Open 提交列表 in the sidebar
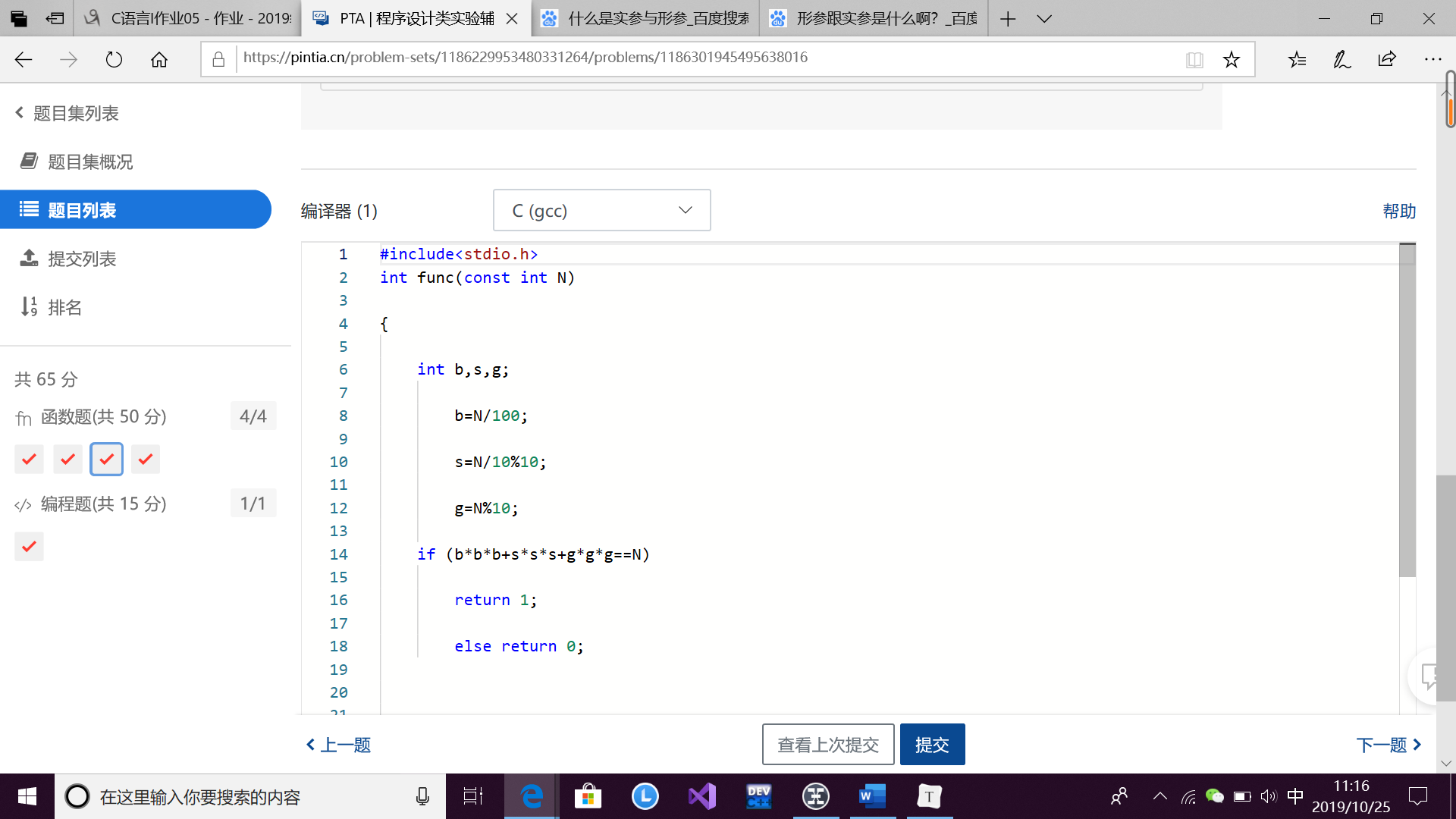The height and width of the screenshot is (819, 1456). 82,259
